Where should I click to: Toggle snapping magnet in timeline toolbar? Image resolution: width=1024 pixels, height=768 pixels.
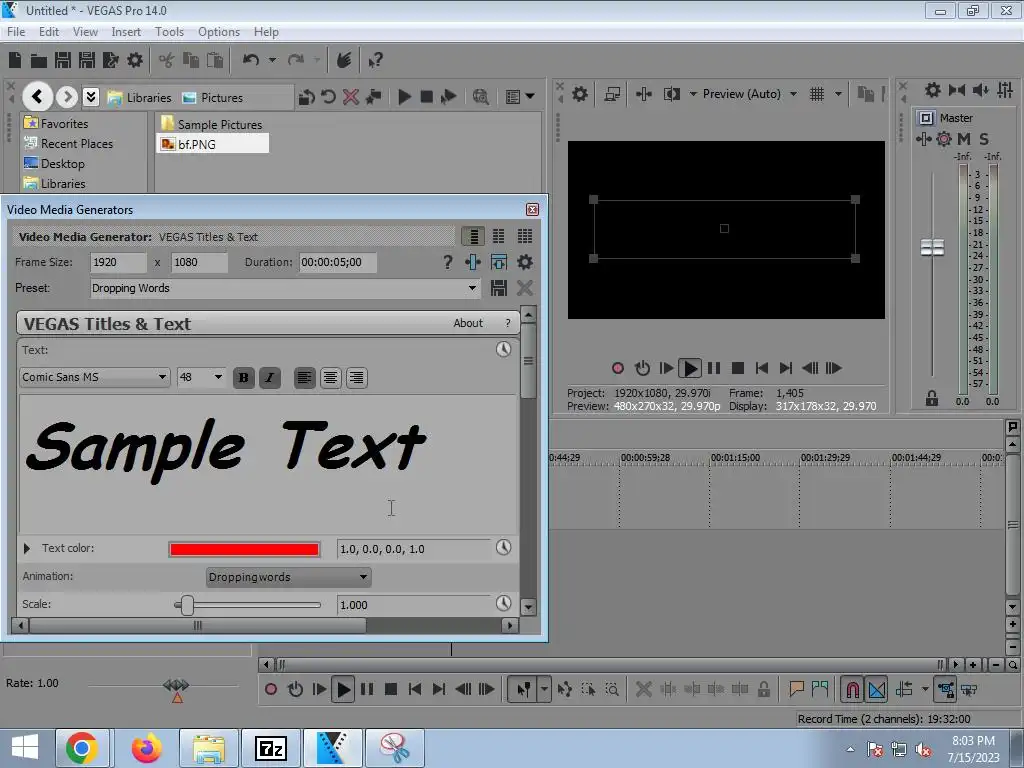[852, 690]
